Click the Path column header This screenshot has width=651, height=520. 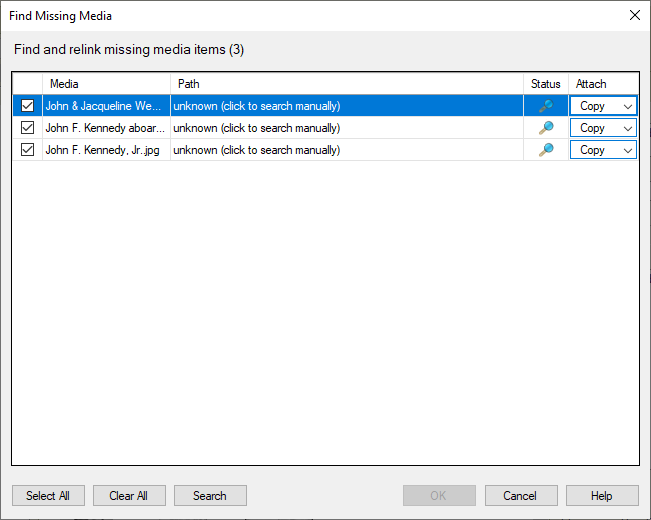(x=347, y=84)
